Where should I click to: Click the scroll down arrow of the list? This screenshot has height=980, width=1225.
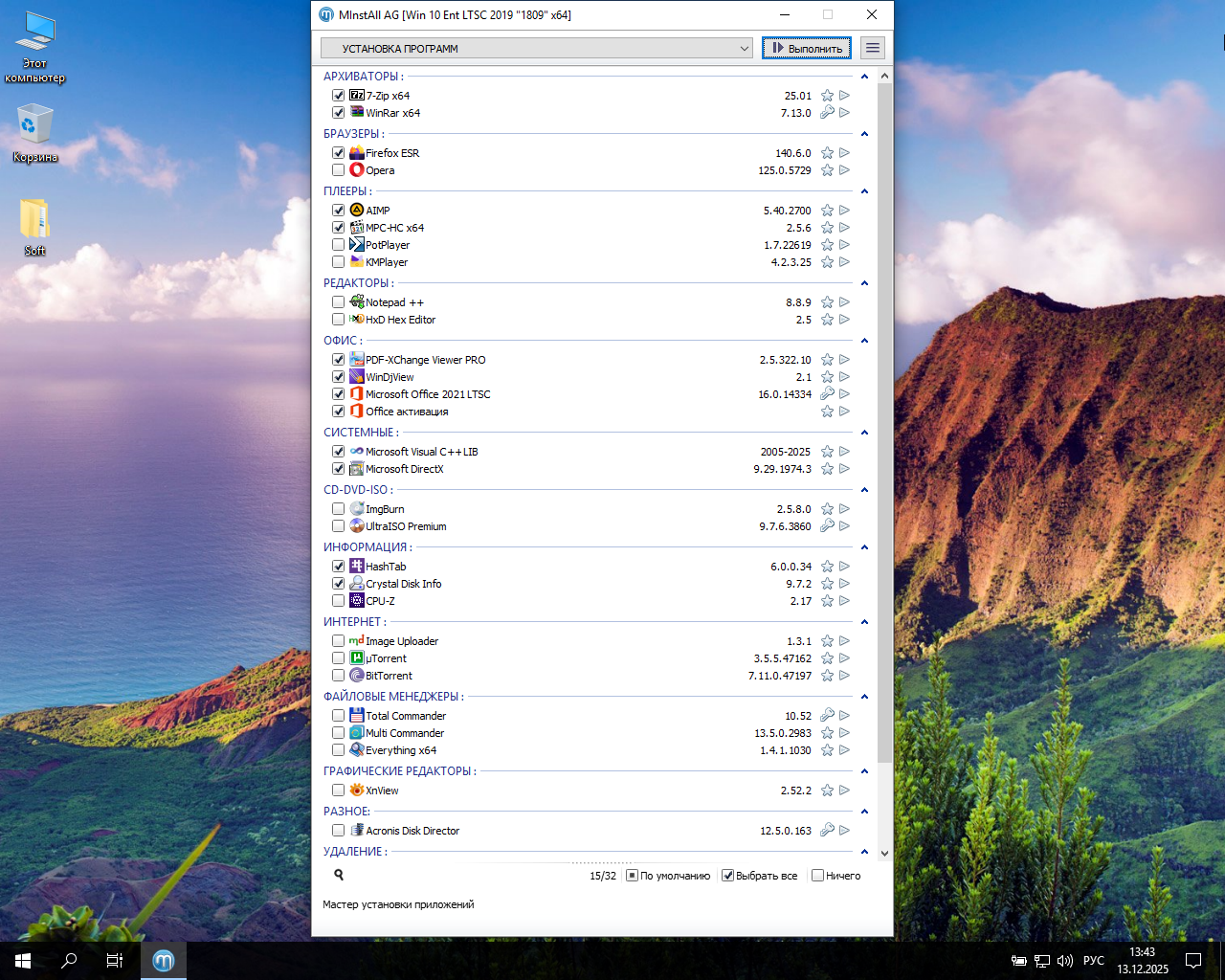(x=884, y=853)
